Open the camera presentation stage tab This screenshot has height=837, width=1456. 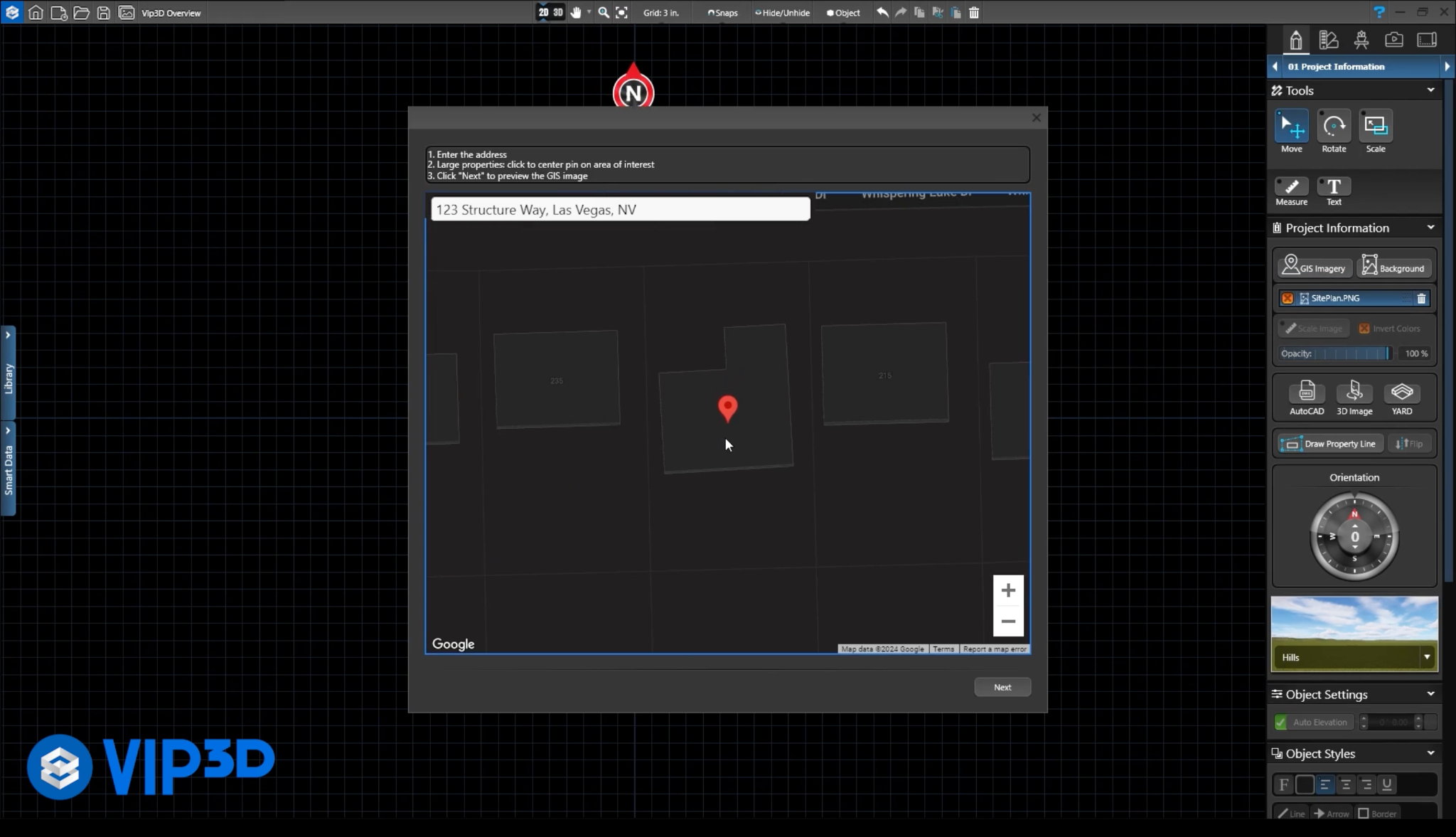pyautogui.click(x=1393, y=40)
